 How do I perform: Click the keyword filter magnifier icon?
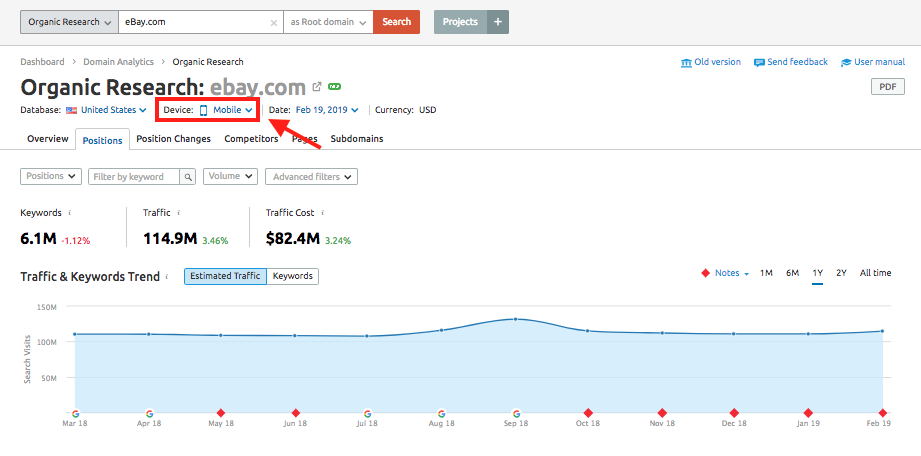[x=188, y=176]
